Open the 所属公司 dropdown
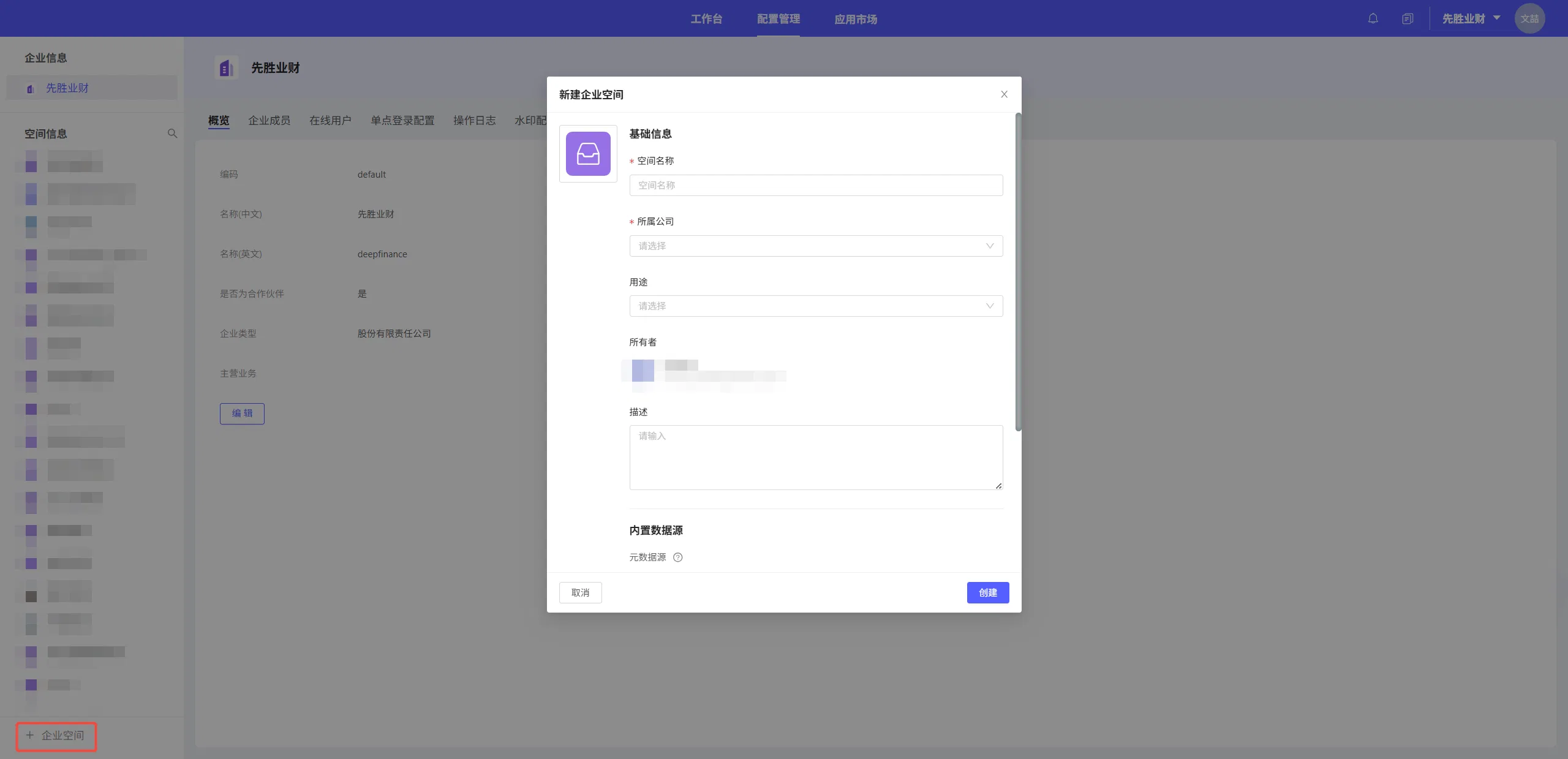The width and height of the screenshot is (1568, 759). [x=816, y=246]
